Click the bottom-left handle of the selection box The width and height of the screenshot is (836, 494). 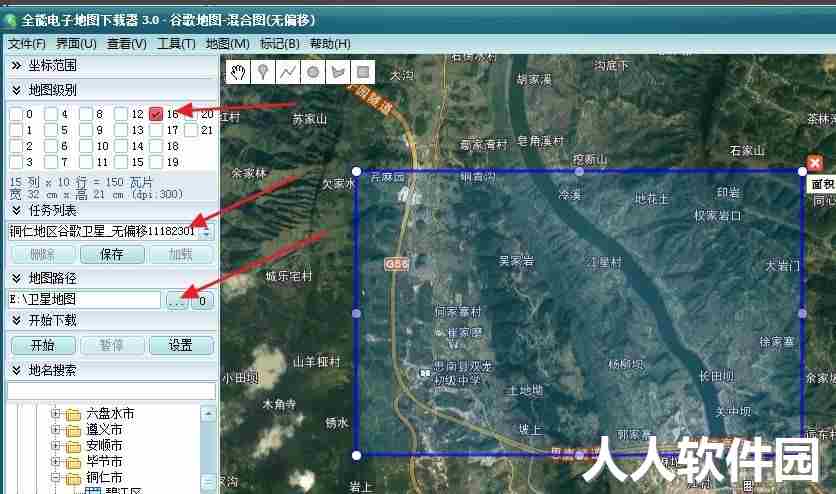357,455
